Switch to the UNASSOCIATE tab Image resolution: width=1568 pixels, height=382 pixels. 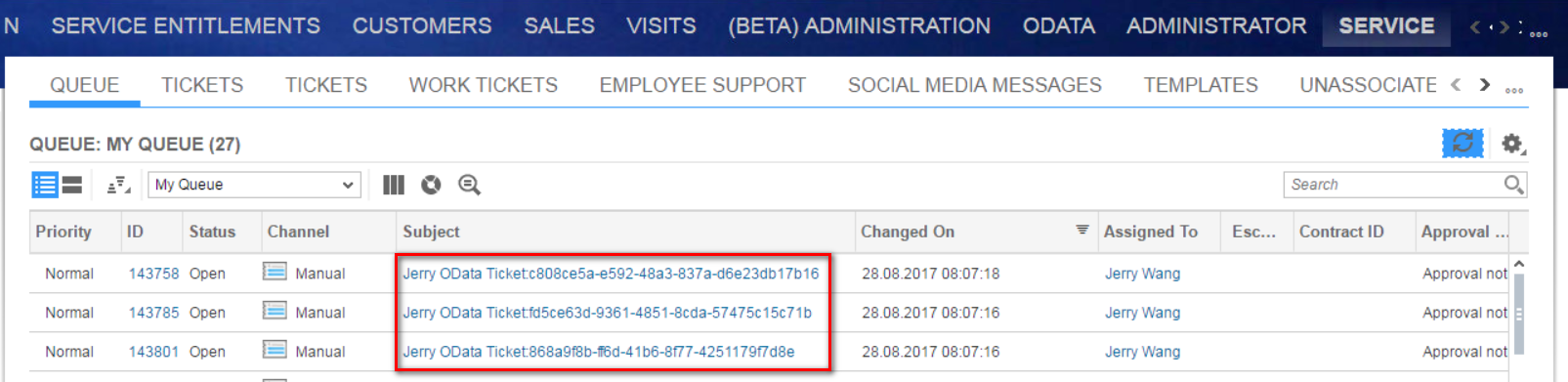(1368, 85)
